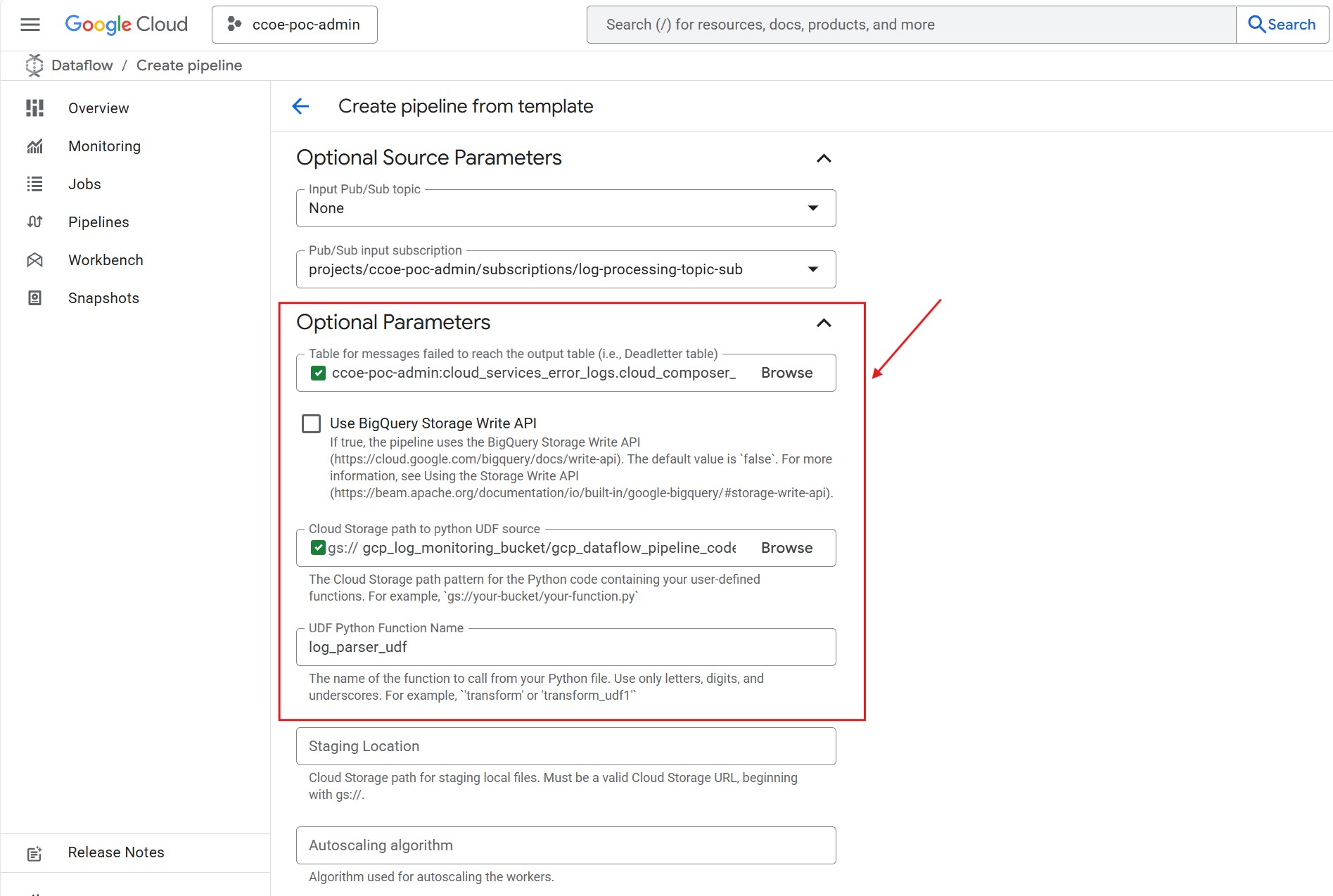Open the Pub/Sub input subscription dropdown
1333x896 pixels.
click(812, 269)
